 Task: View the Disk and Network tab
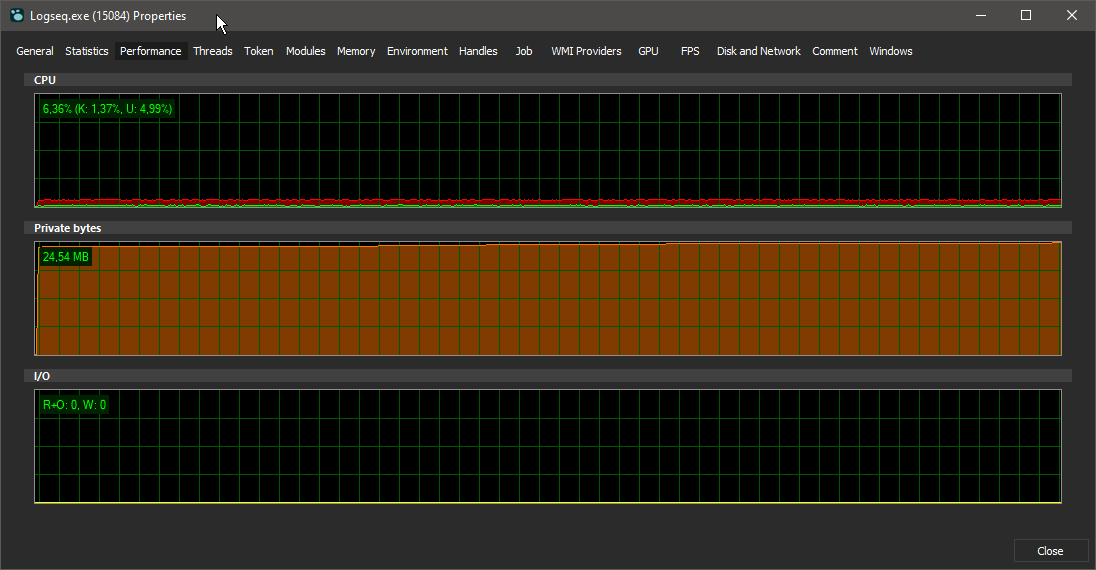758,51
